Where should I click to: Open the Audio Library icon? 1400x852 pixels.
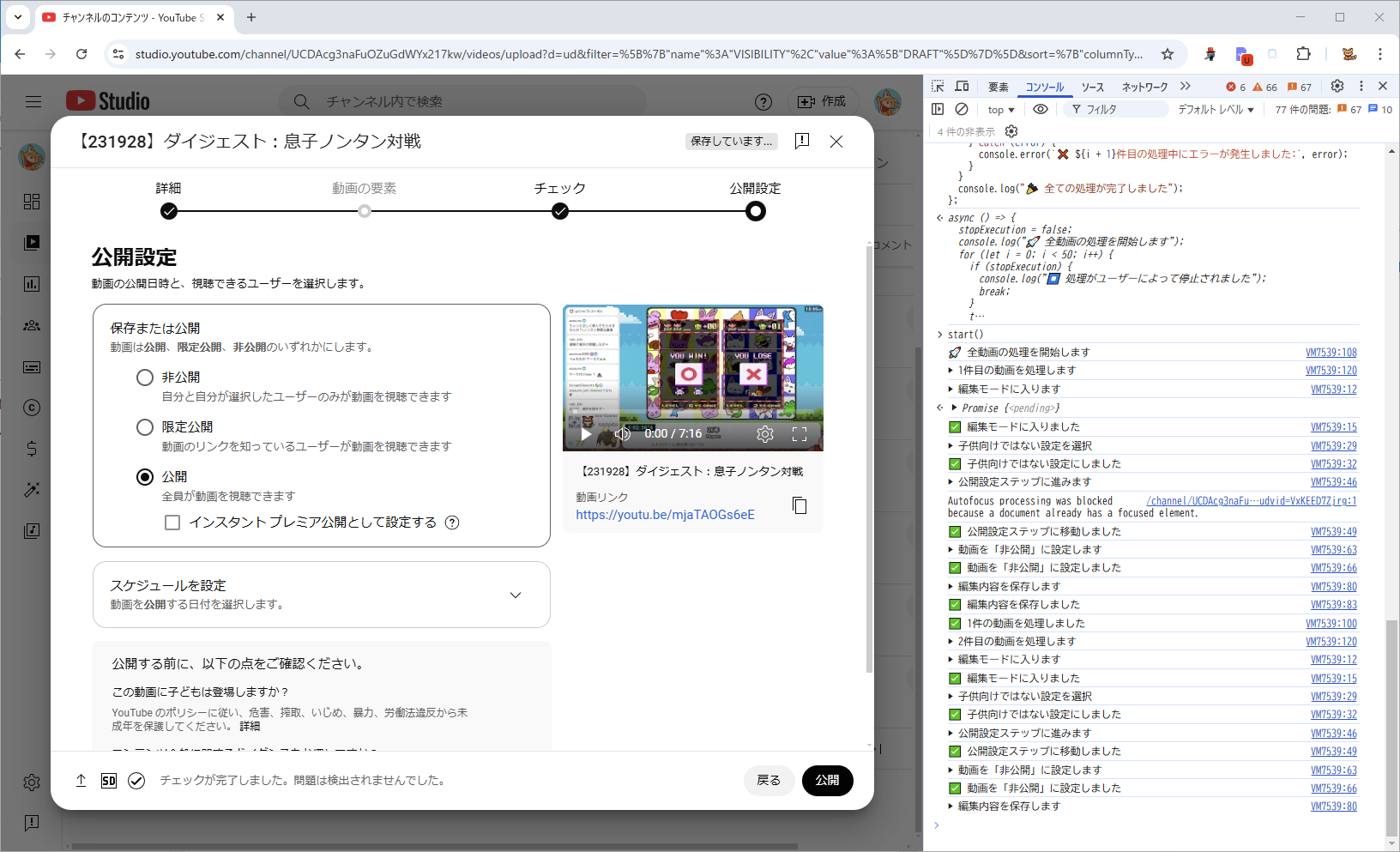[32, 530]
